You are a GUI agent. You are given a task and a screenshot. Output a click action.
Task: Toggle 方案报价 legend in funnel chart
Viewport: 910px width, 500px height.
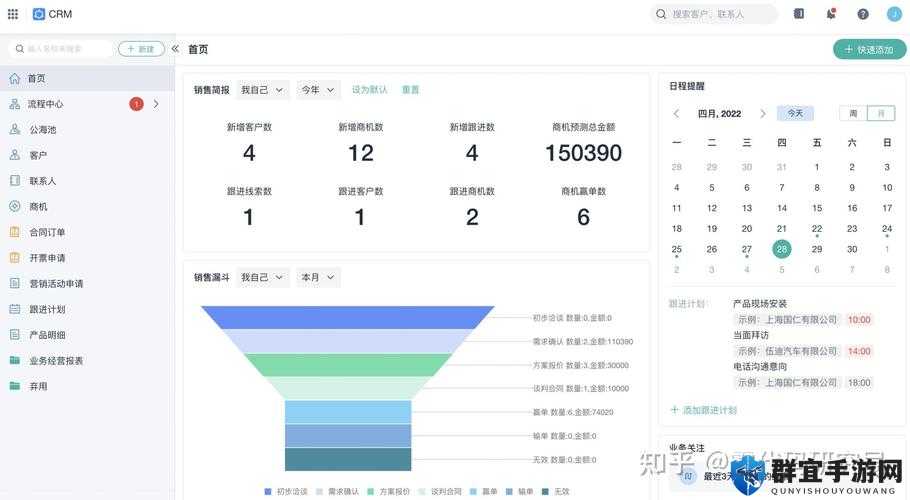pos(389,491)
